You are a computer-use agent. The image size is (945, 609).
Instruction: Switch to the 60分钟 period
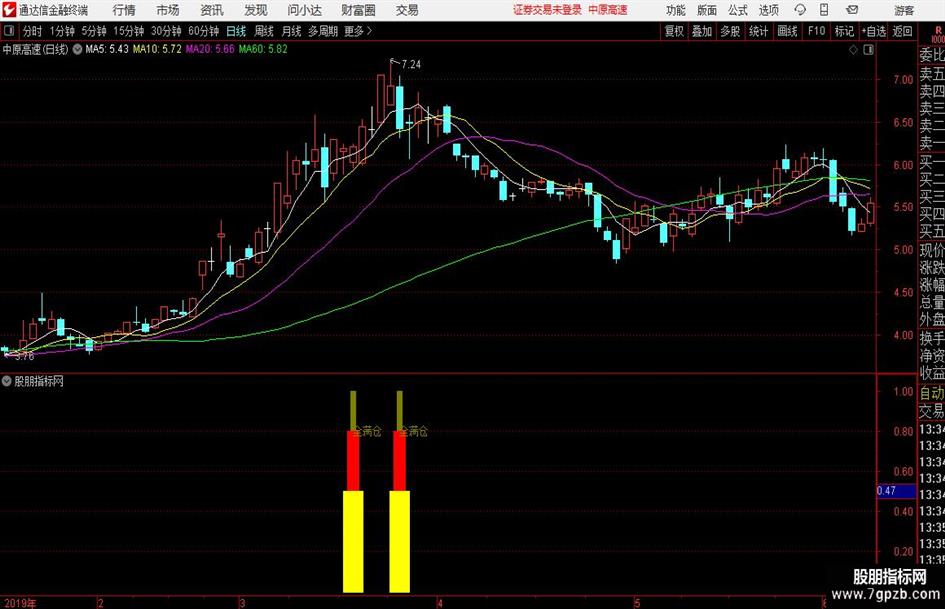[x=204, y=31]
